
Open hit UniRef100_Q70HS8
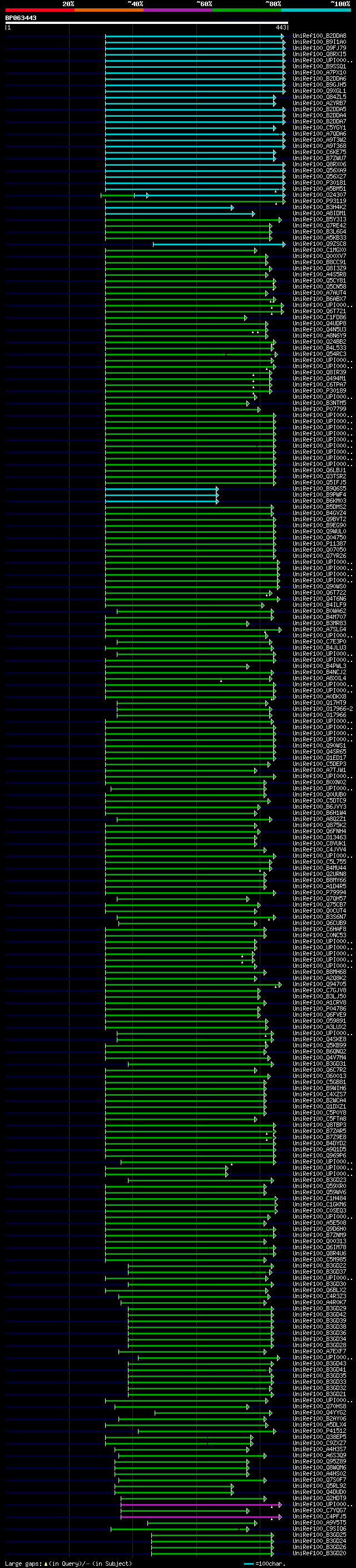tap(319, 1406)
